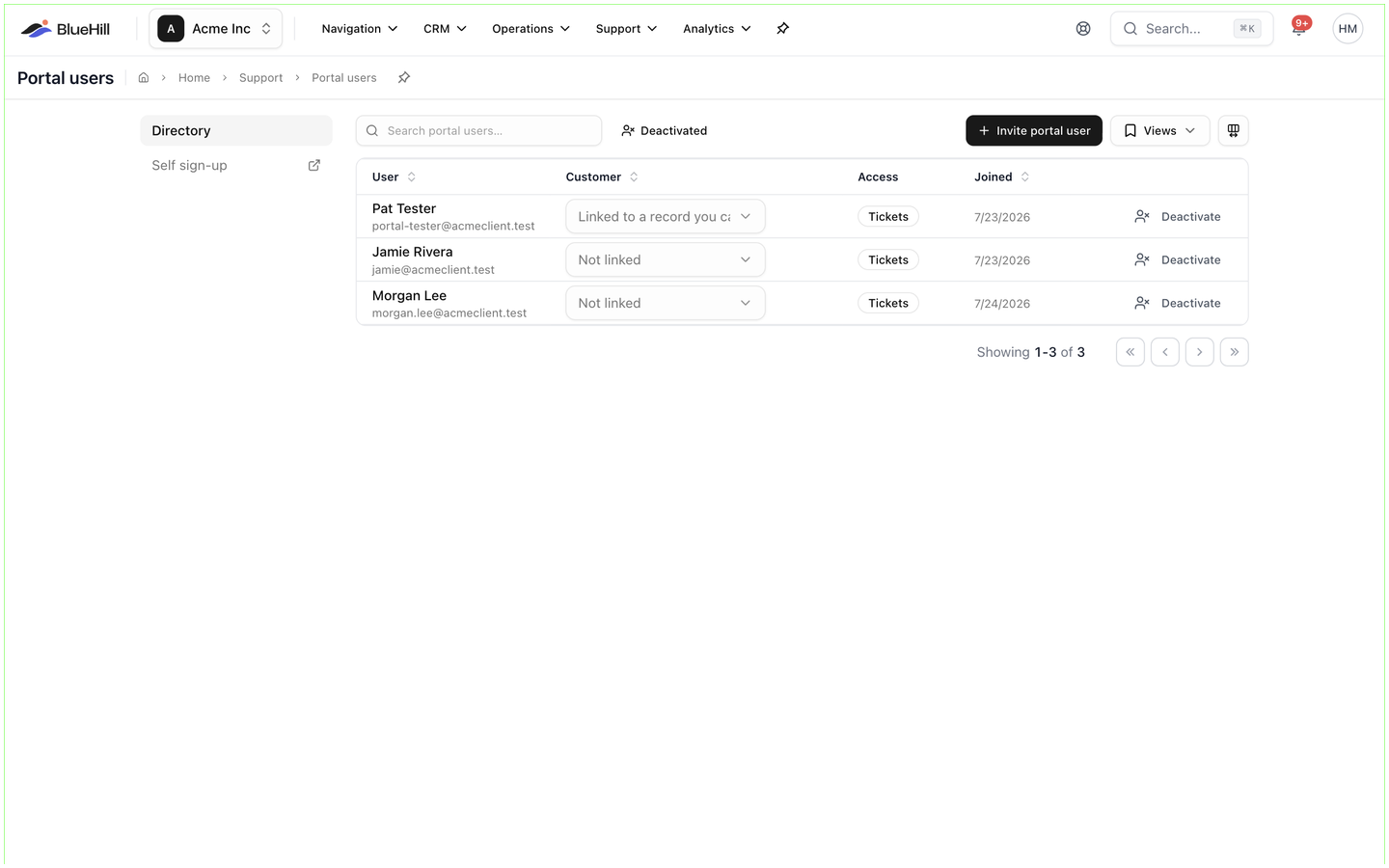Open customer dropdown for Pat Tester
Screen dimensions: 1389x868
[666, 217]
